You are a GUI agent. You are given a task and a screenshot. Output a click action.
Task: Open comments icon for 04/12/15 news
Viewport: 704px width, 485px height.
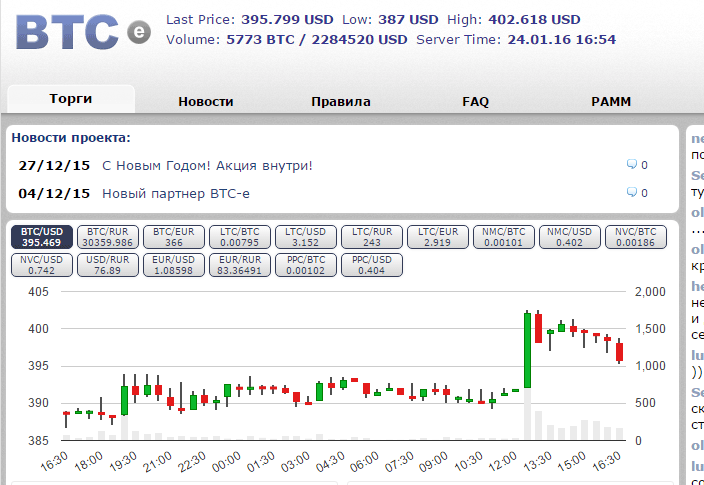click(632, 192)
